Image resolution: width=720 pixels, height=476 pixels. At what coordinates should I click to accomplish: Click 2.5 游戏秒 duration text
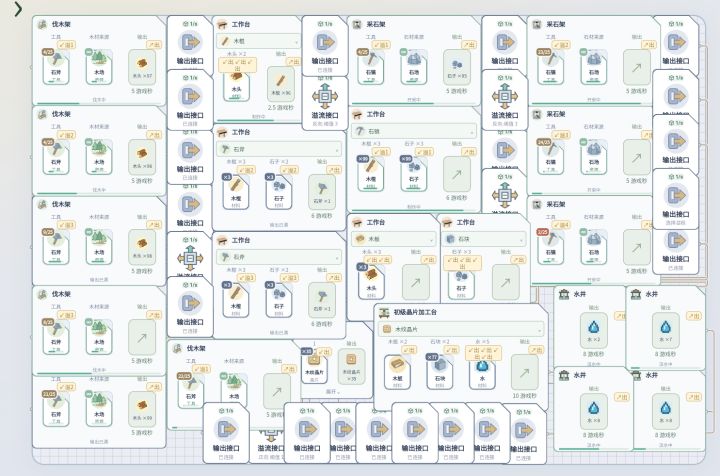pos(281,108)
